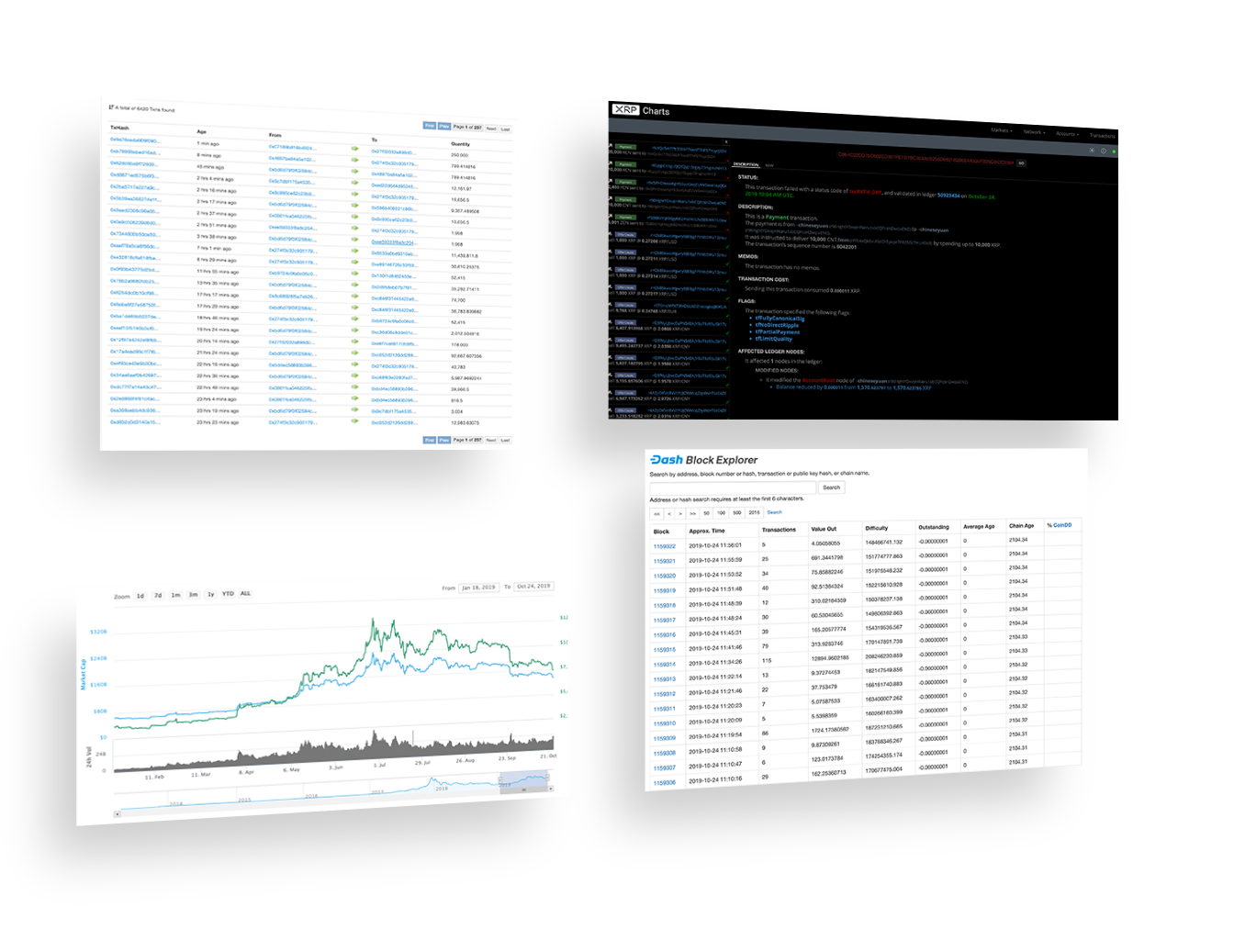Click the From date field Jan 18, 2019

pos(478,587)
